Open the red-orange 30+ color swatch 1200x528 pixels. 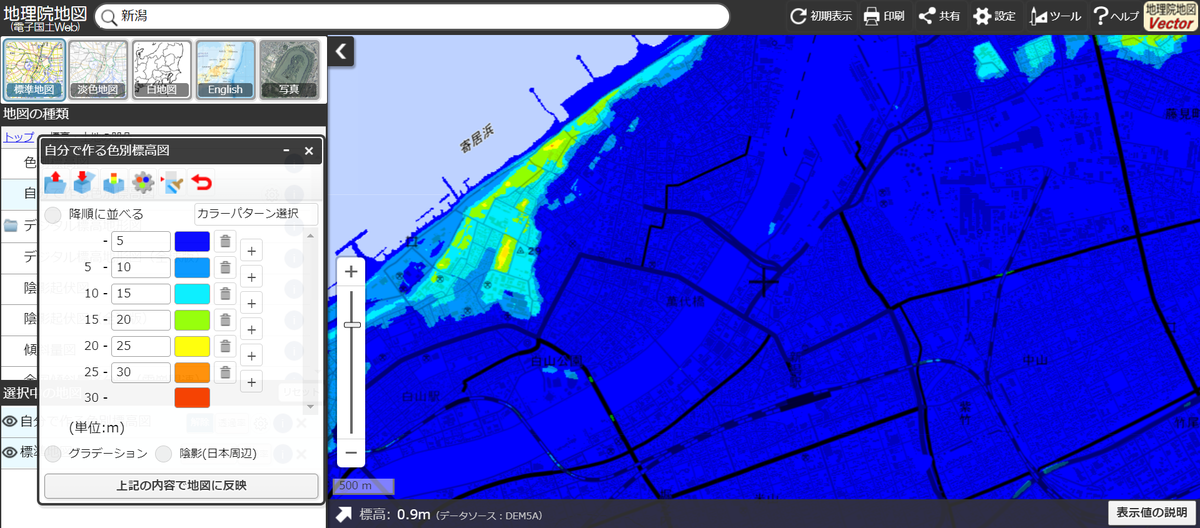192,398
